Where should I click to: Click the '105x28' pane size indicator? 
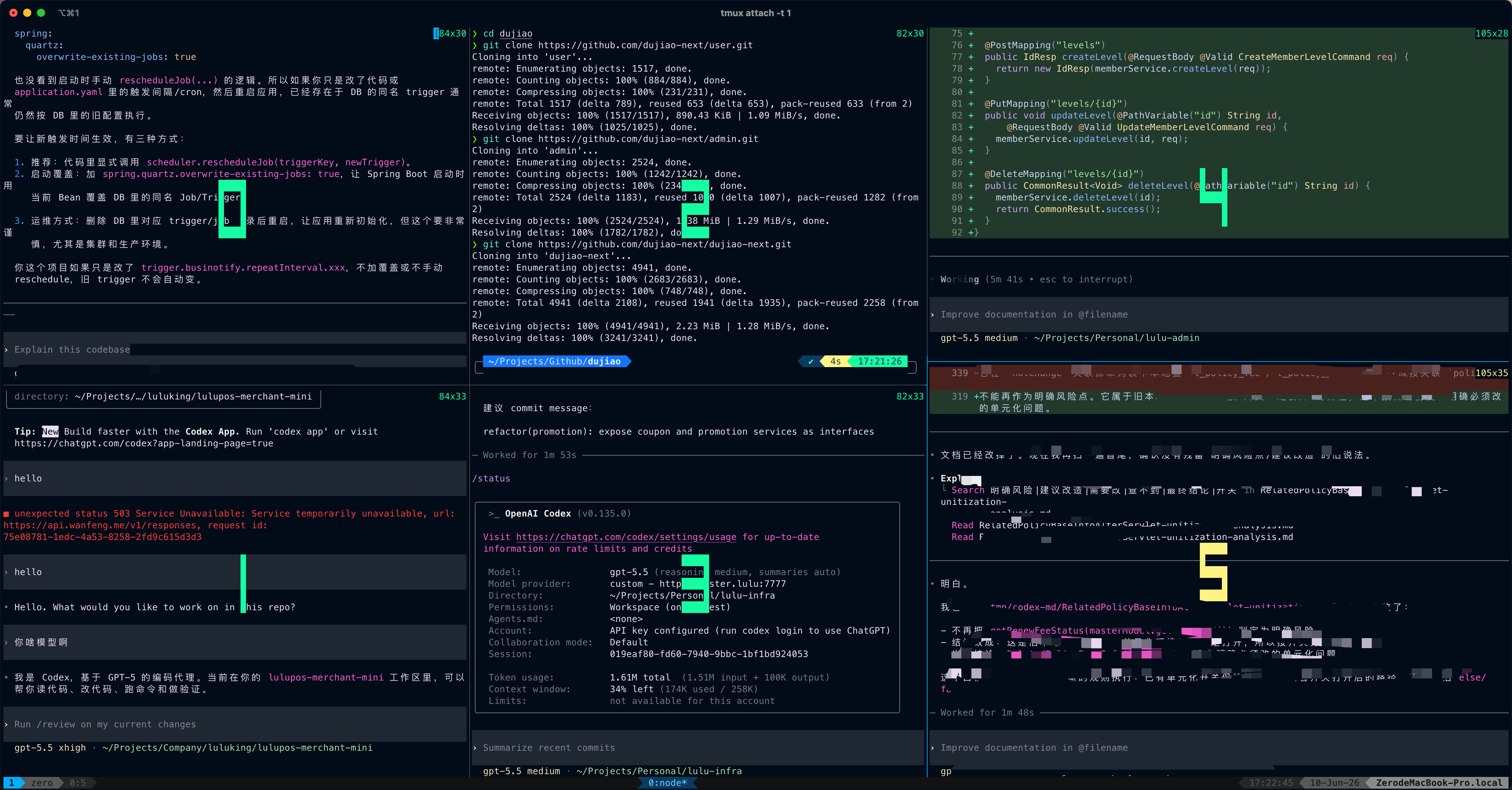coord(1491,33)
